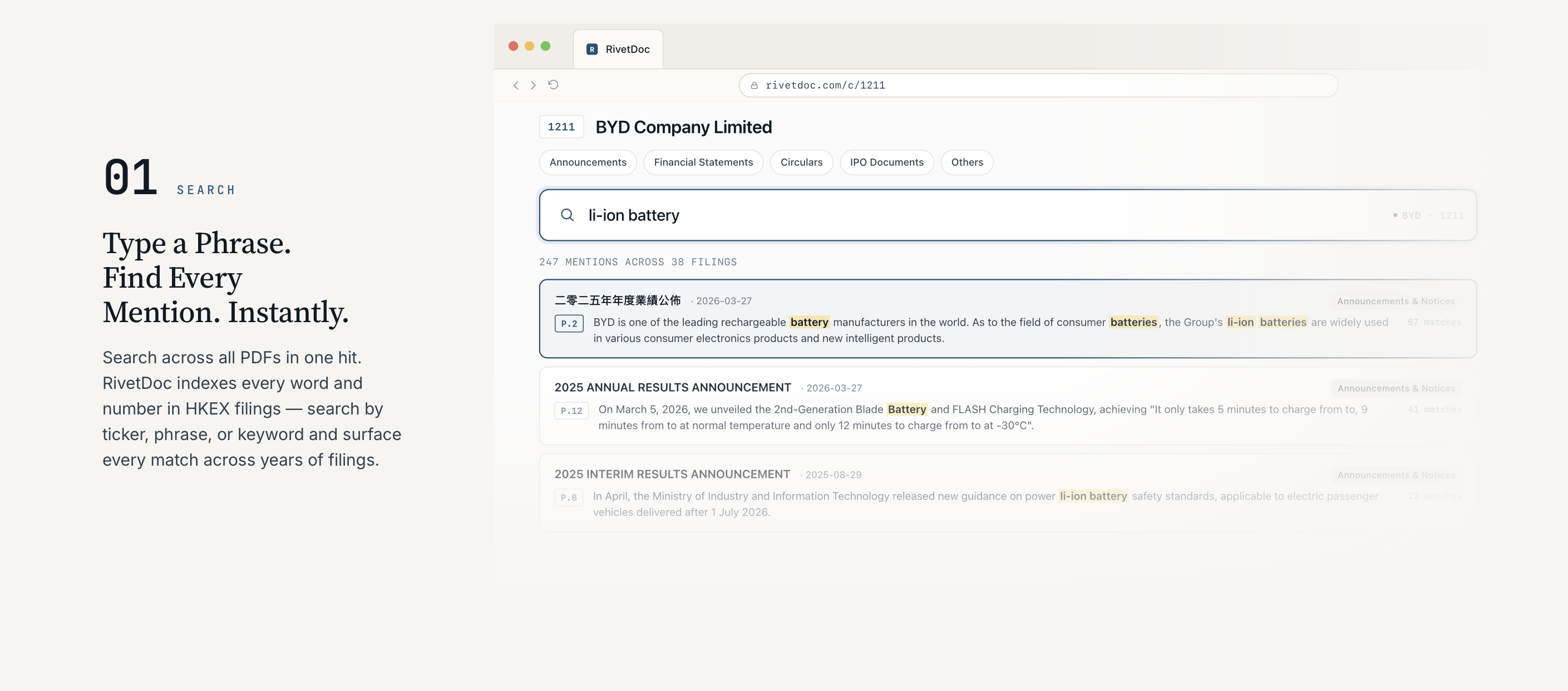
Task: Click the lock icon in the address bar
Action: (x=754, y=85)
